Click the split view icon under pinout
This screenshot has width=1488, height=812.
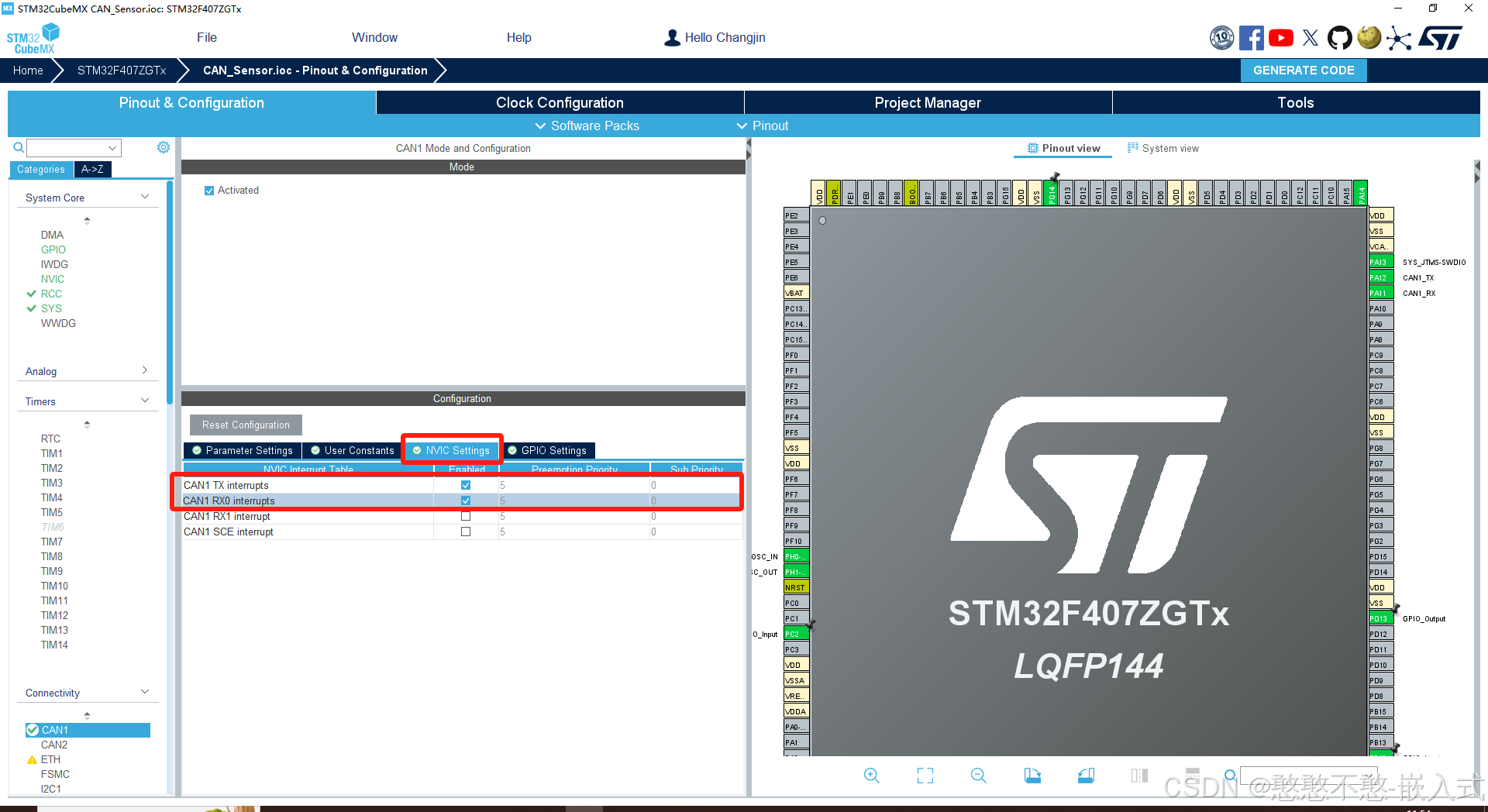(x=1139, y=776)
